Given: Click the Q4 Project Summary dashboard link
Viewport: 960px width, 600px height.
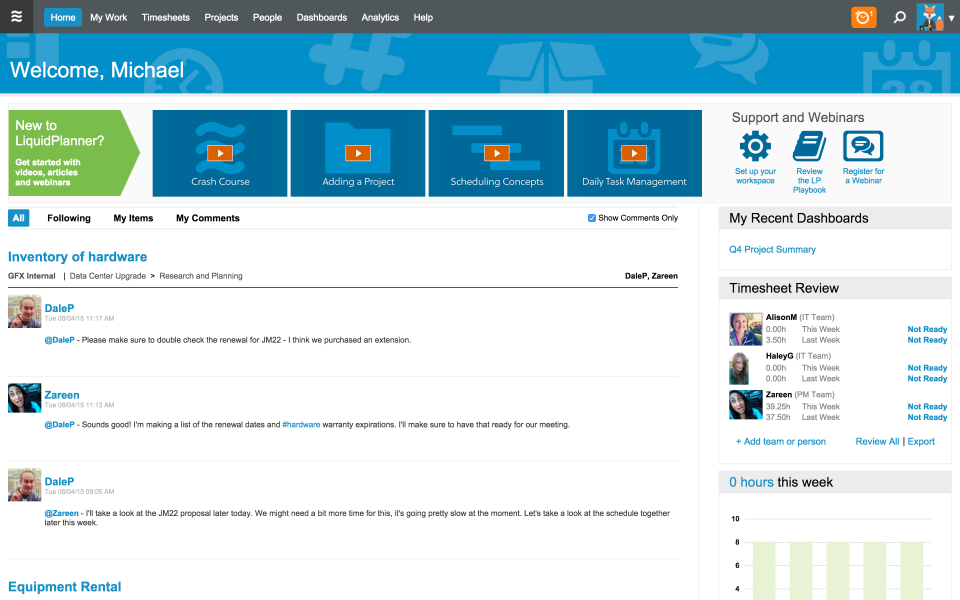Looking at the screenshot, I should (772, 249).
